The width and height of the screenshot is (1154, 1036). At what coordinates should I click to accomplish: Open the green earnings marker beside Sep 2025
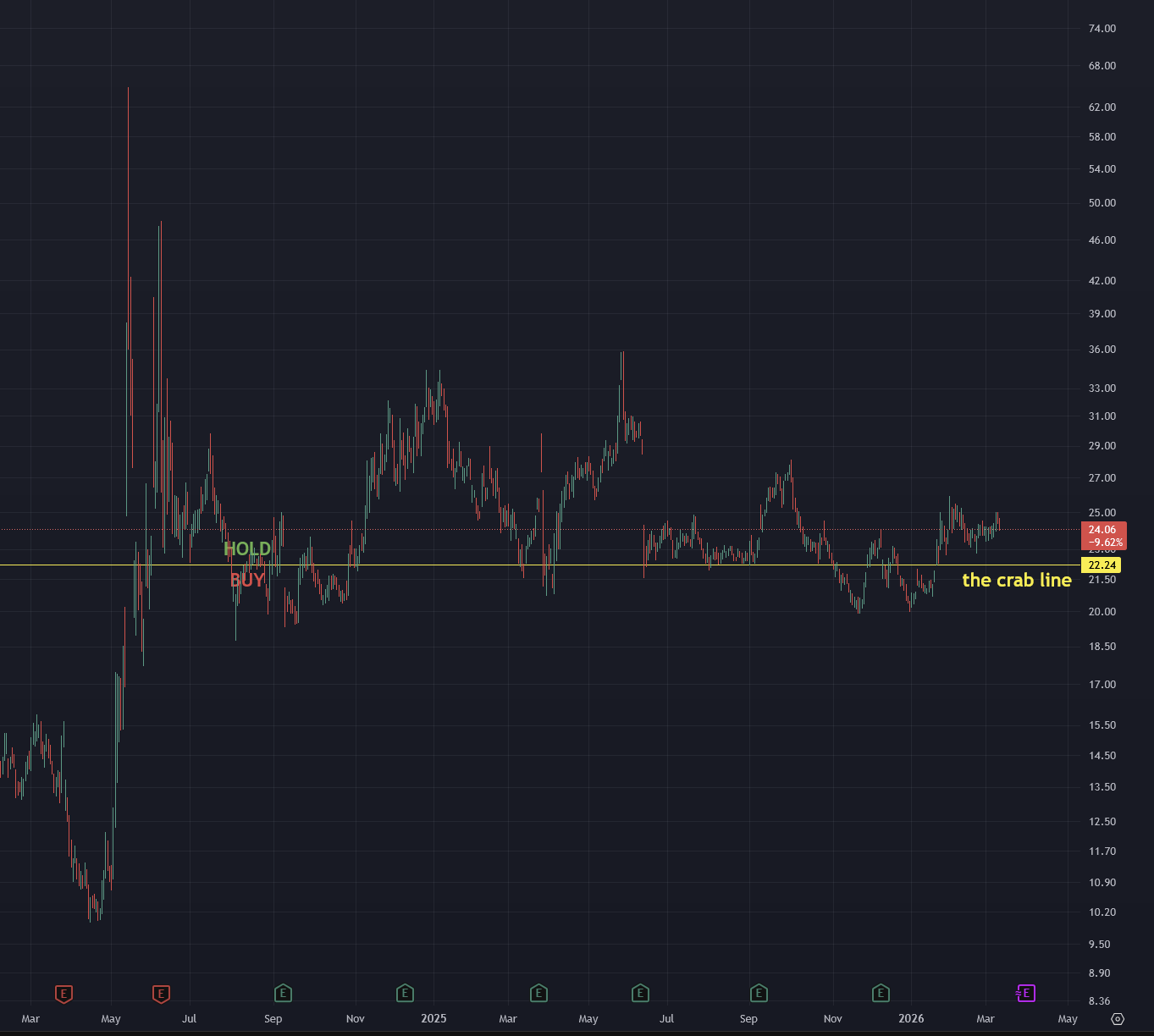759,993
